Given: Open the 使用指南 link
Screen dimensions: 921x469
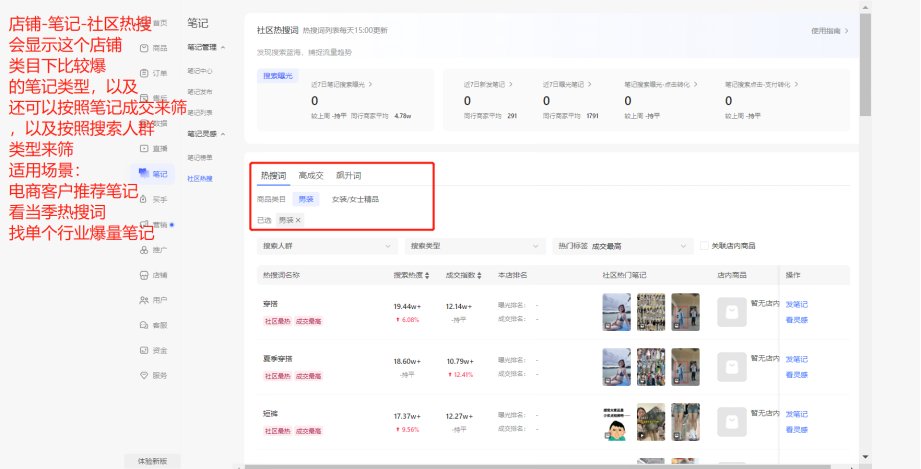Looking at the screenshot, I should coord(829,31).
